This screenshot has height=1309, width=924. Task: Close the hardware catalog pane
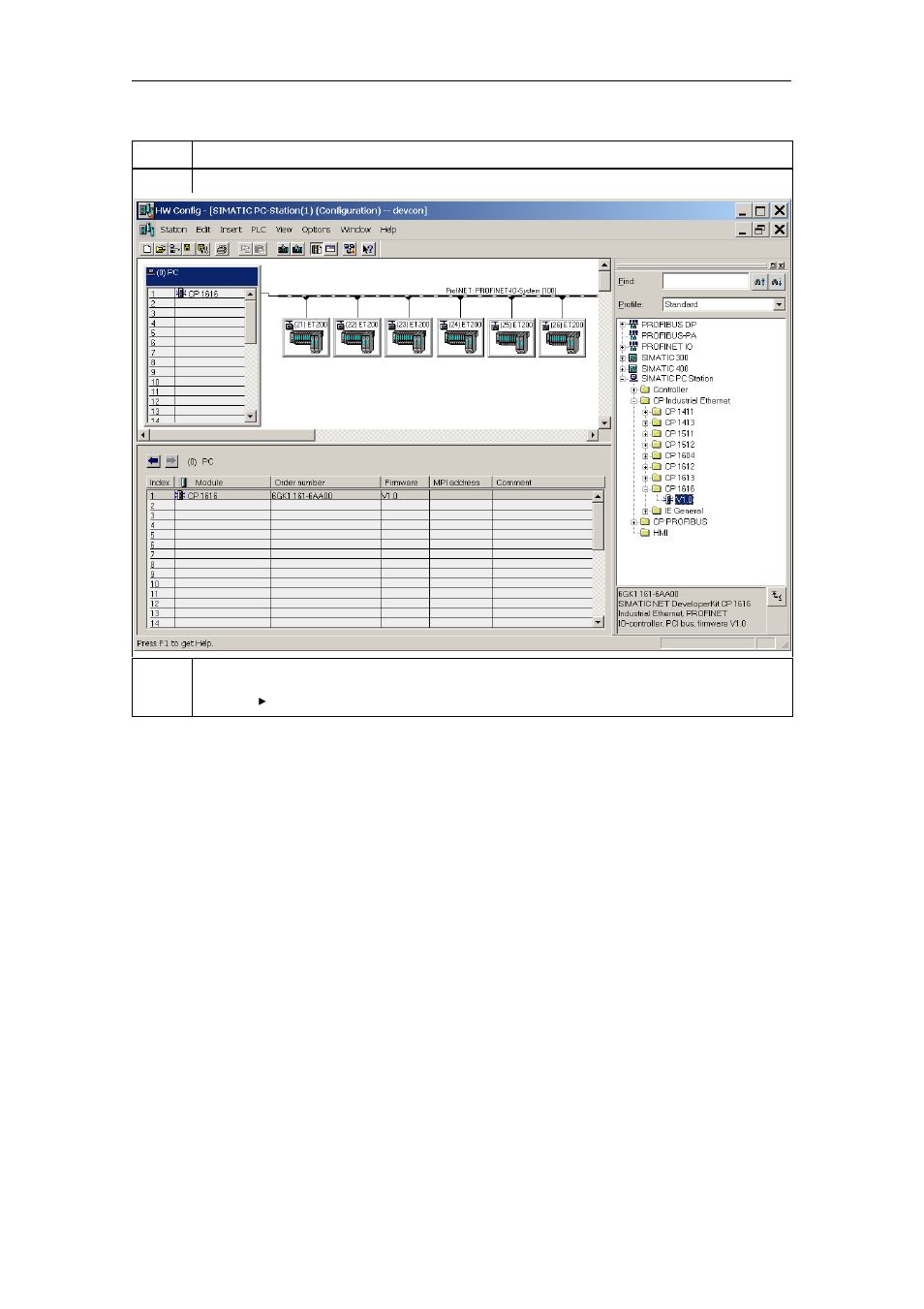pos(781,265)
